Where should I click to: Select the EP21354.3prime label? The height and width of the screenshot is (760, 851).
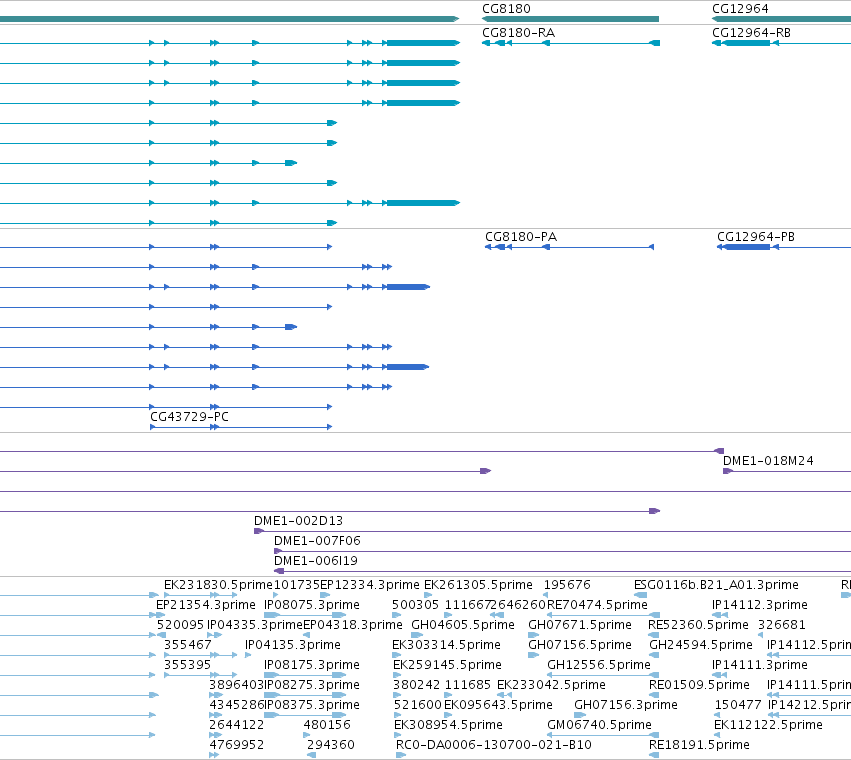pos(206,605)
